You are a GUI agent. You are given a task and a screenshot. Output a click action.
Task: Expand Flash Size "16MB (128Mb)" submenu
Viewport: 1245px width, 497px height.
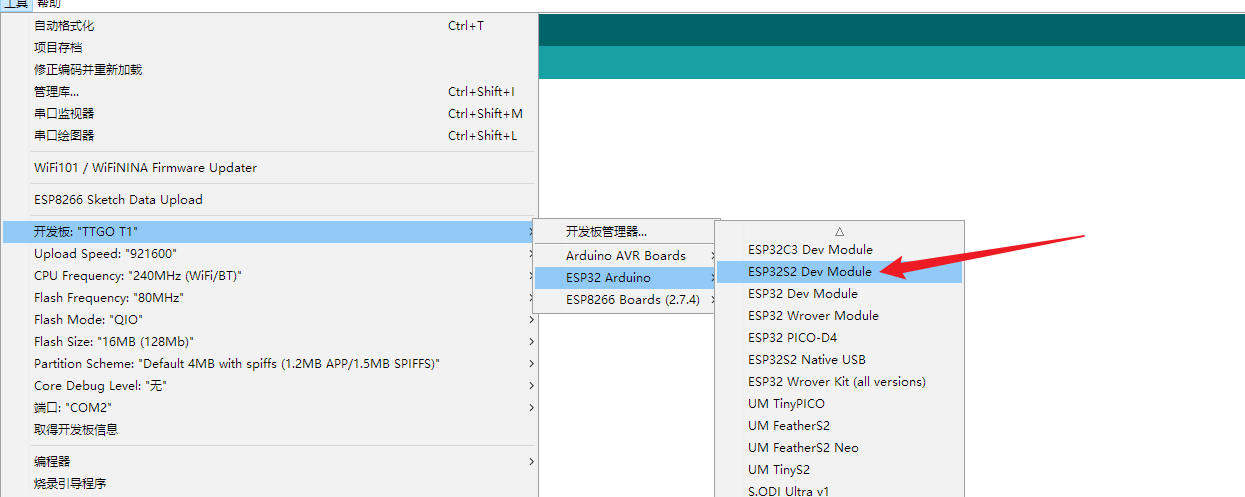click(x=269, y=342)
